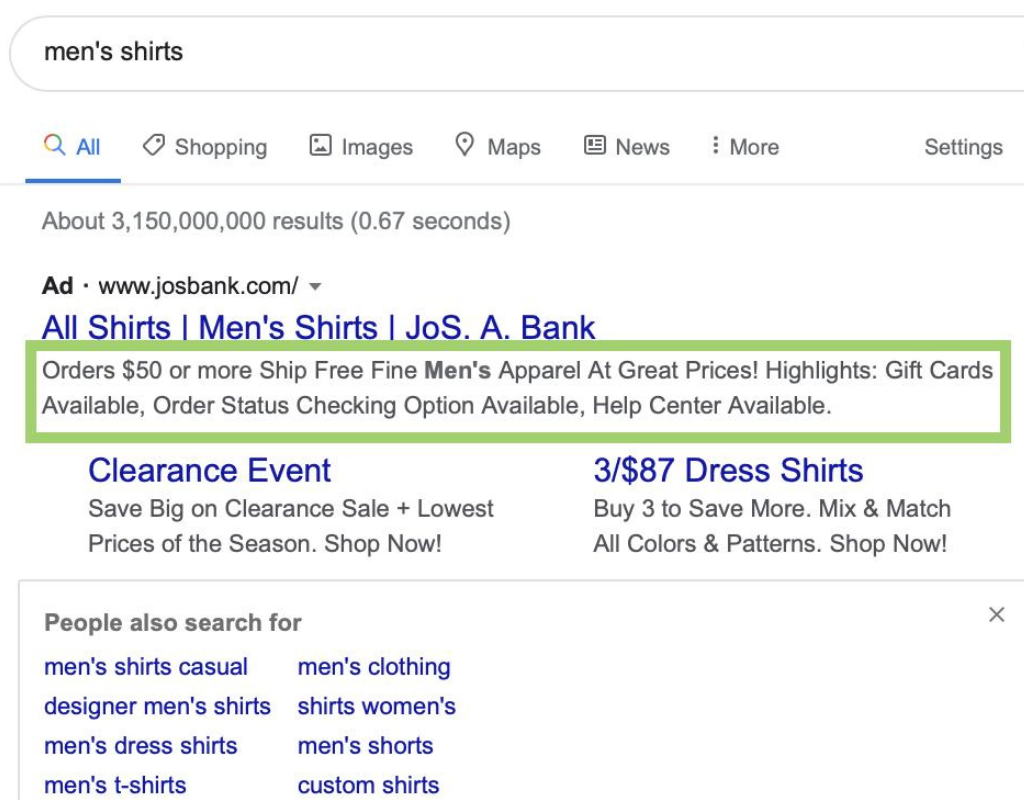Search for men's shirts casual
The width and height of the screenshot is (1024, 800).
coord(146,667)
